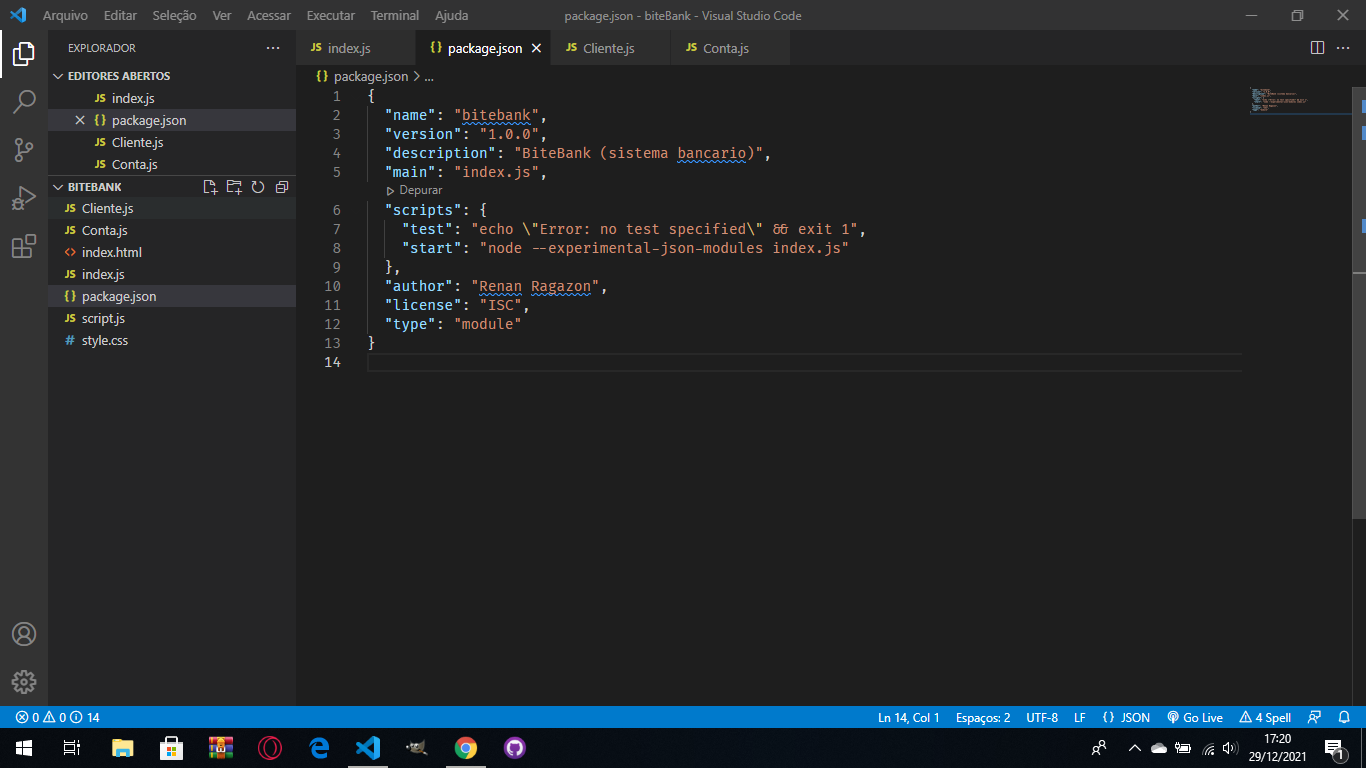Open the 4 Spell checker status

[1265, 717]
